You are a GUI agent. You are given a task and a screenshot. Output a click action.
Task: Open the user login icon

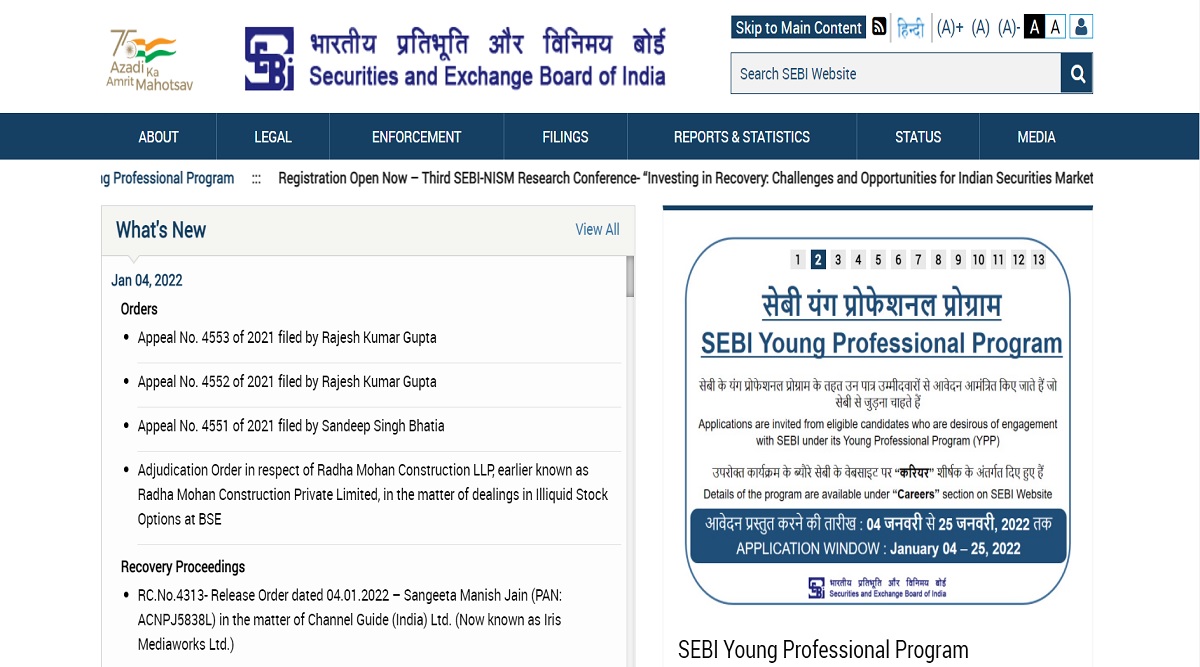1081,27
